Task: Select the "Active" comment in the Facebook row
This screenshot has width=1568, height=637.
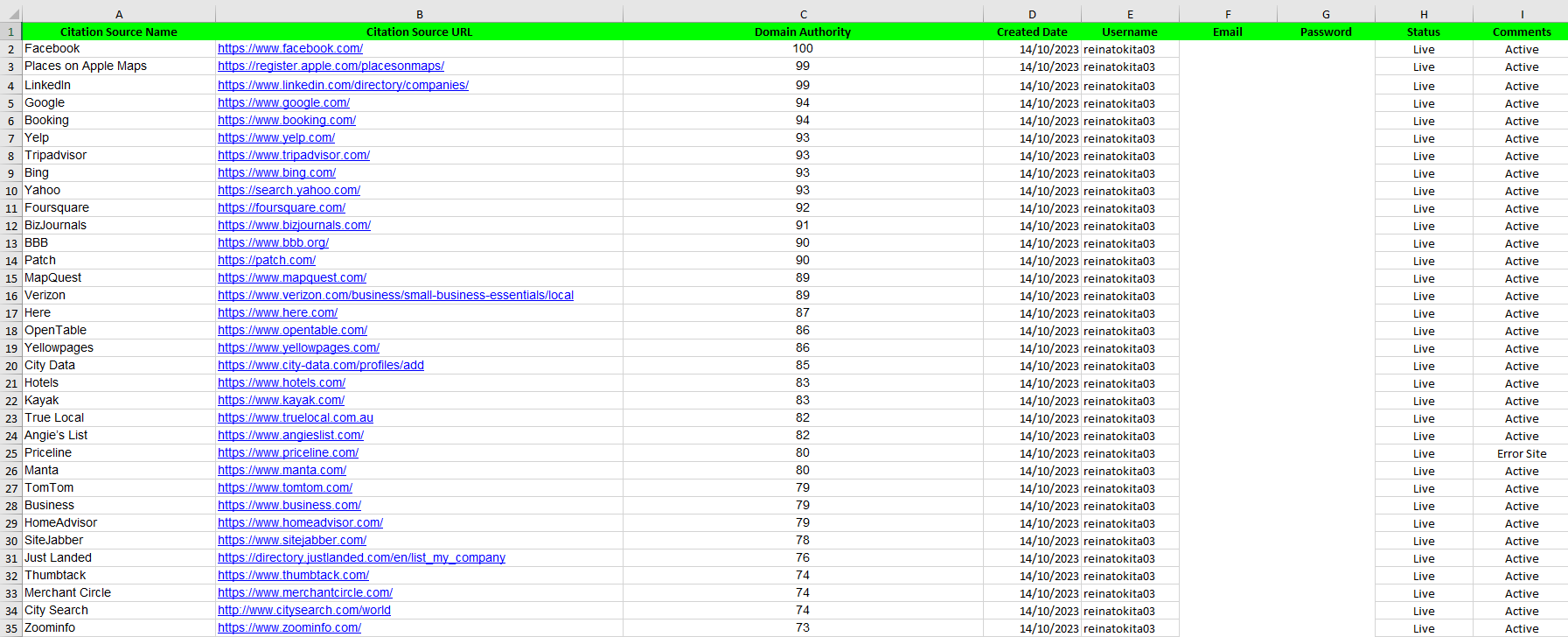Action: 1522,49
